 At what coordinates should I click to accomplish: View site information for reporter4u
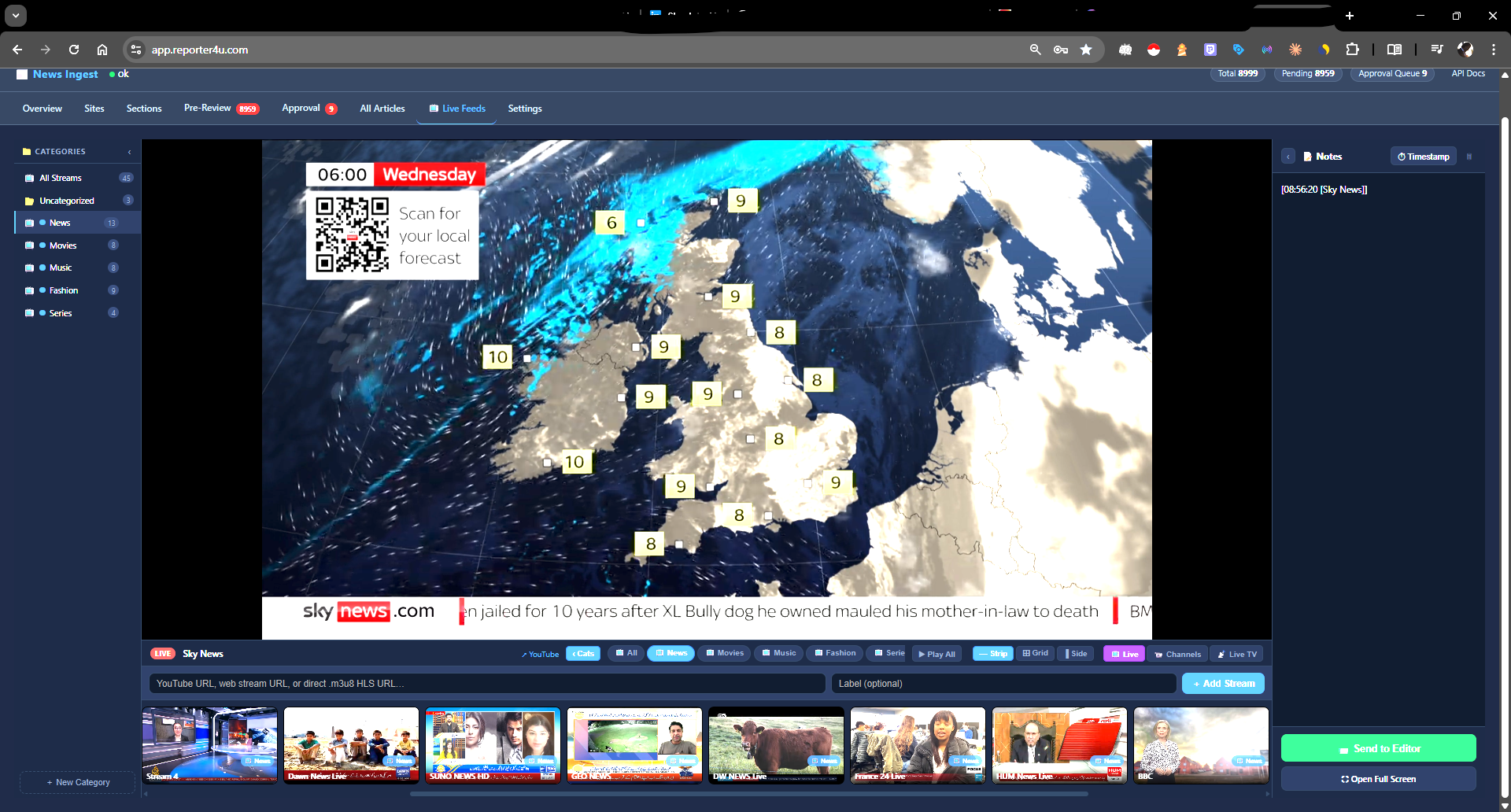[x=136, y=50]
